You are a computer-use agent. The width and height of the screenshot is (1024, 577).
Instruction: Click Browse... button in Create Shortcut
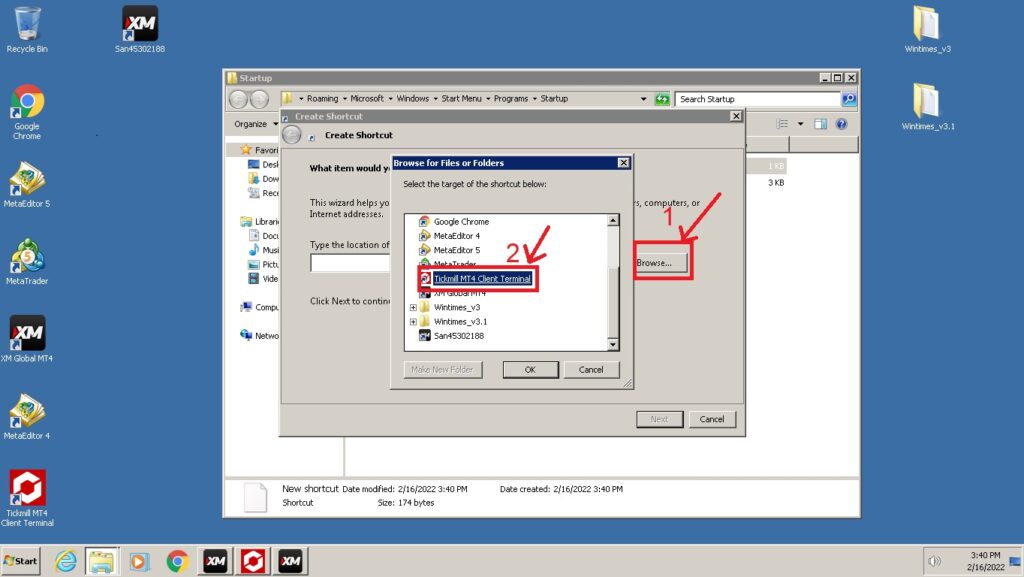pos(661,262)
